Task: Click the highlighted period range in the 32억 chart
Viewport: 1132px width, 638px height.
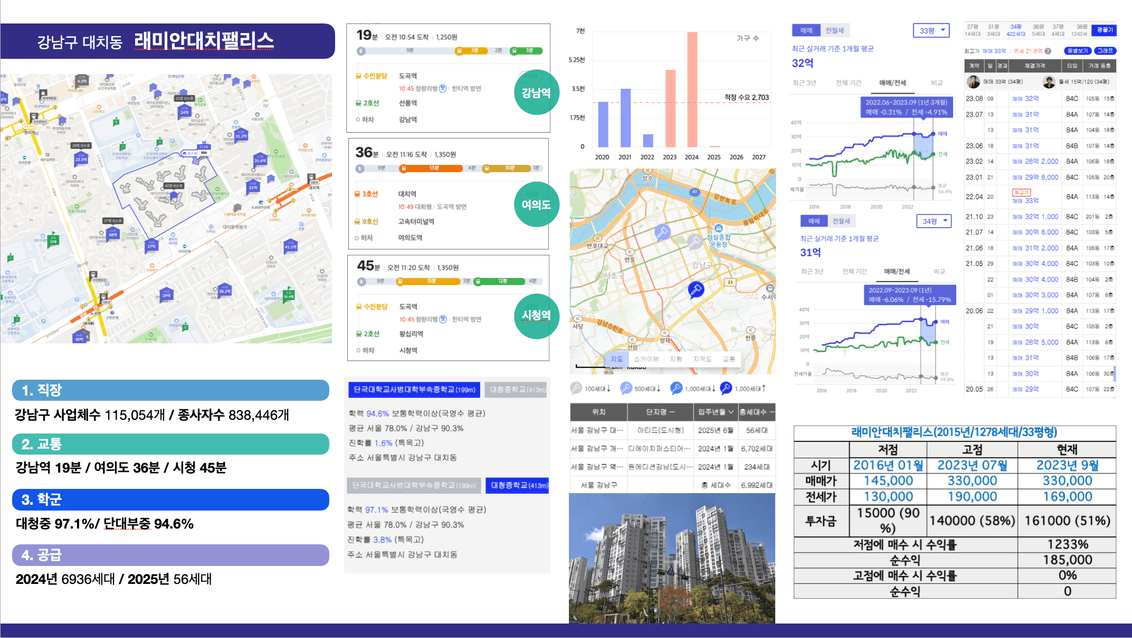Action: (x=923, y=147)
